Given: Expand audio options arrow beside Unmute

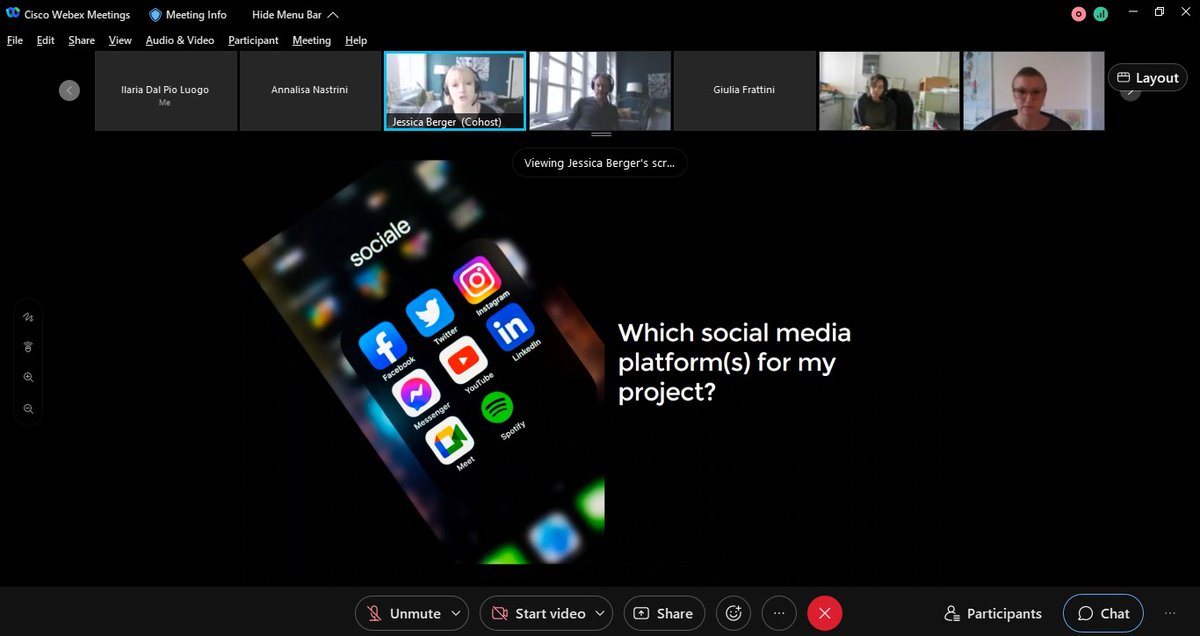Looking at the screenshot, I should (x=457, y=613).
